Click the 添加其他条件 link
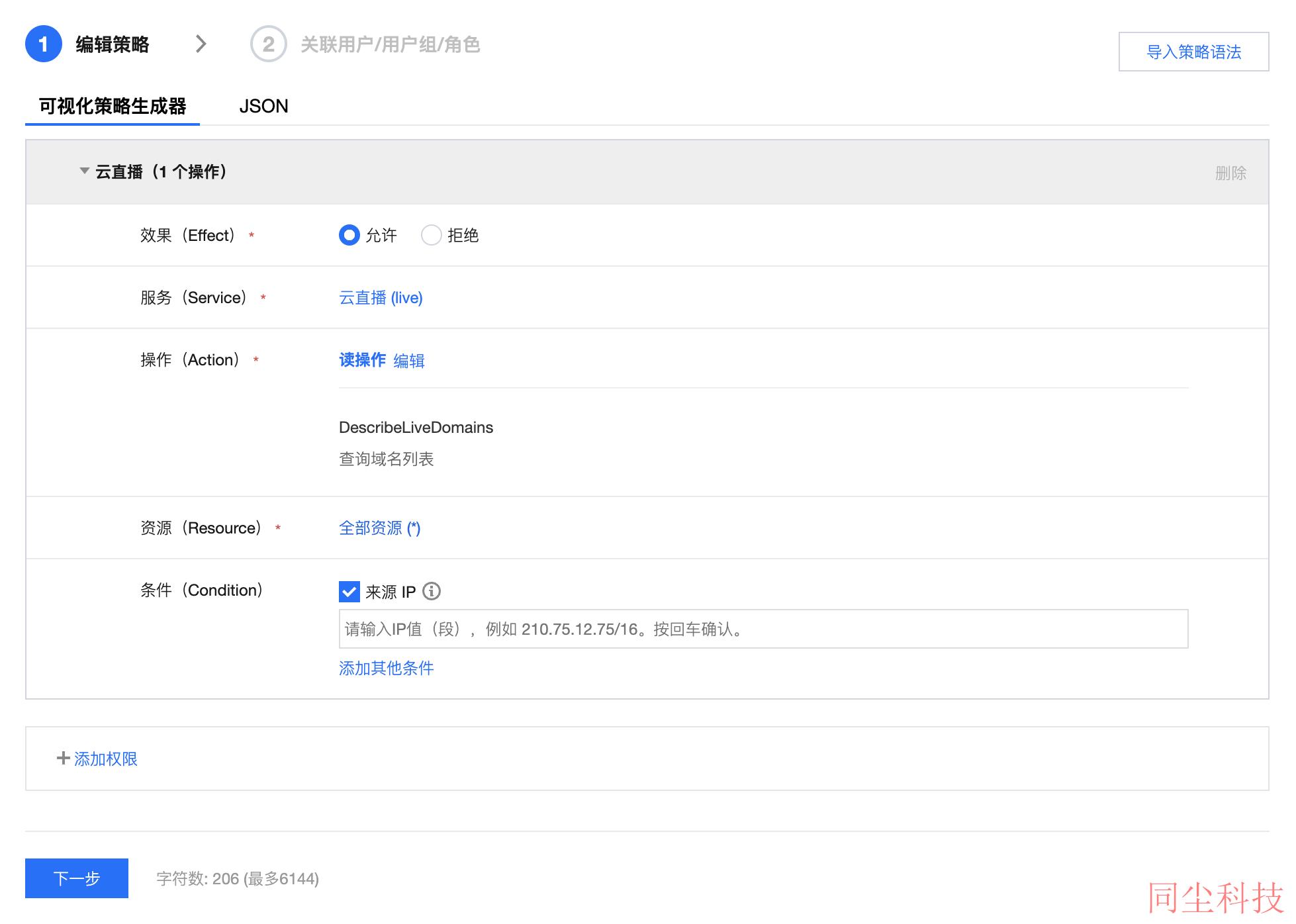The image size is (1296, 924). (x=387, y=669)
